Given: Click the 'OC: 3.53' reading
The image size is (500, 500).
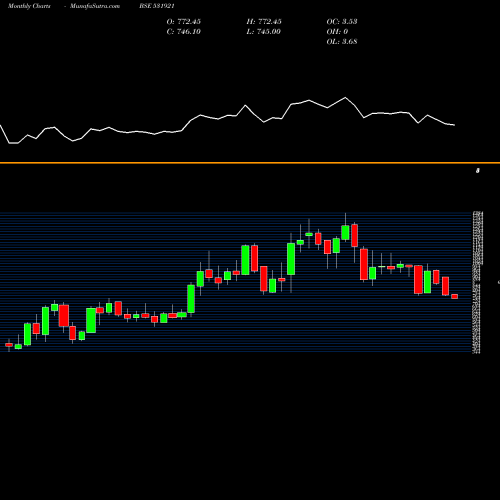Looking at the screenshot, I should (342, 22).
